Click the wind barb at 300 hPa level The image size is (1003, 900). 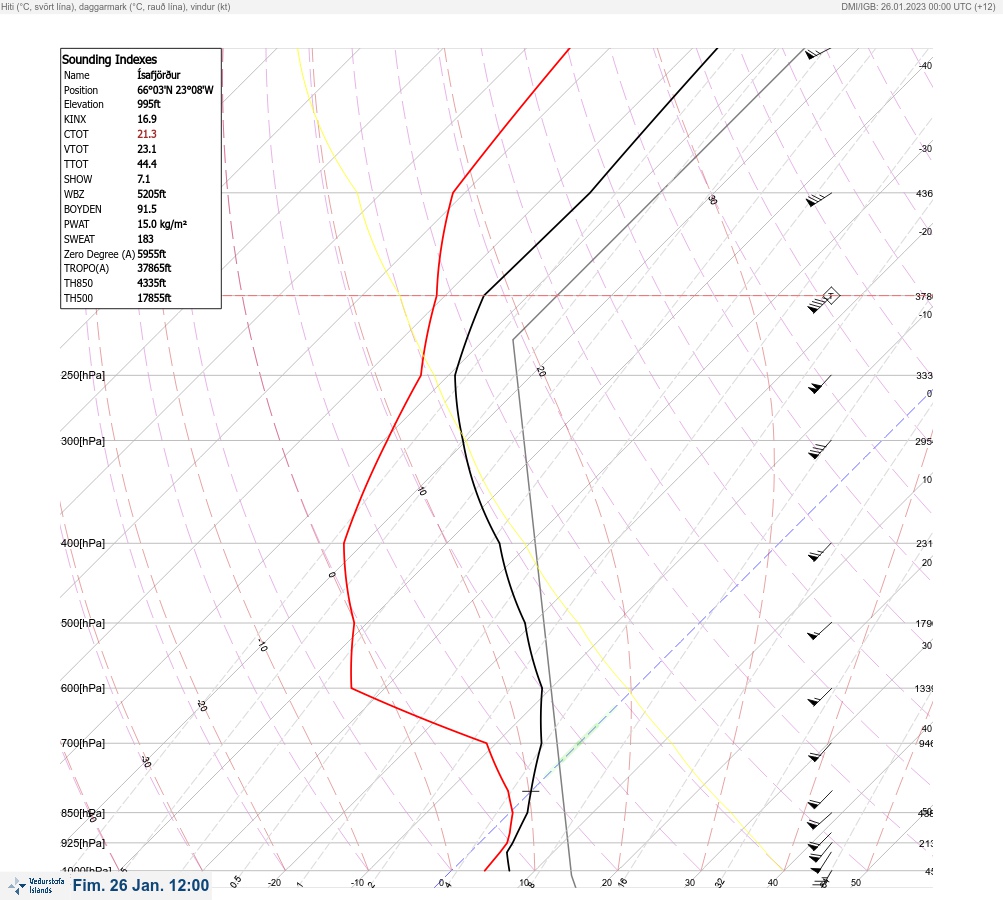tap(819, 450)
